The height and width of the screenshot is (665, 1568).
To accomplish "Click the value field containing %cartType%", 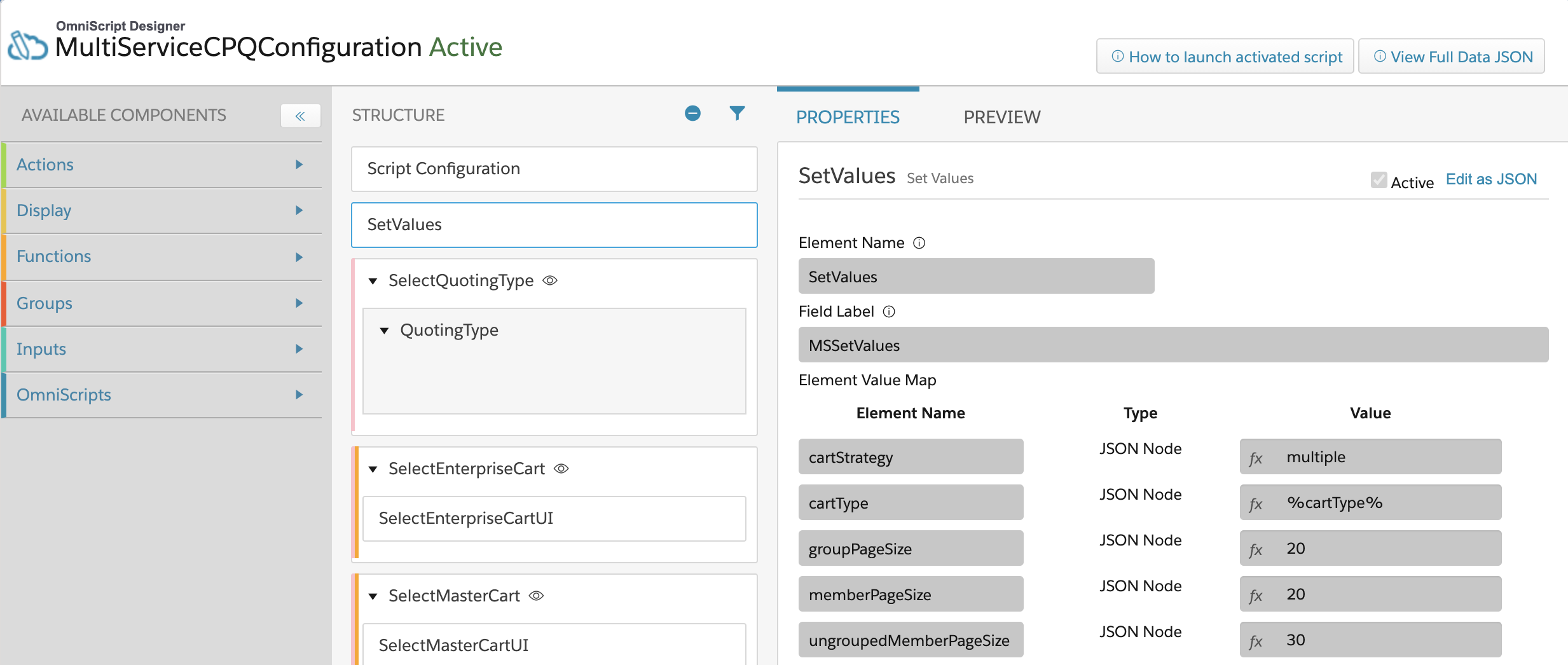I will pyautogui.click(x=1371, y=502).
